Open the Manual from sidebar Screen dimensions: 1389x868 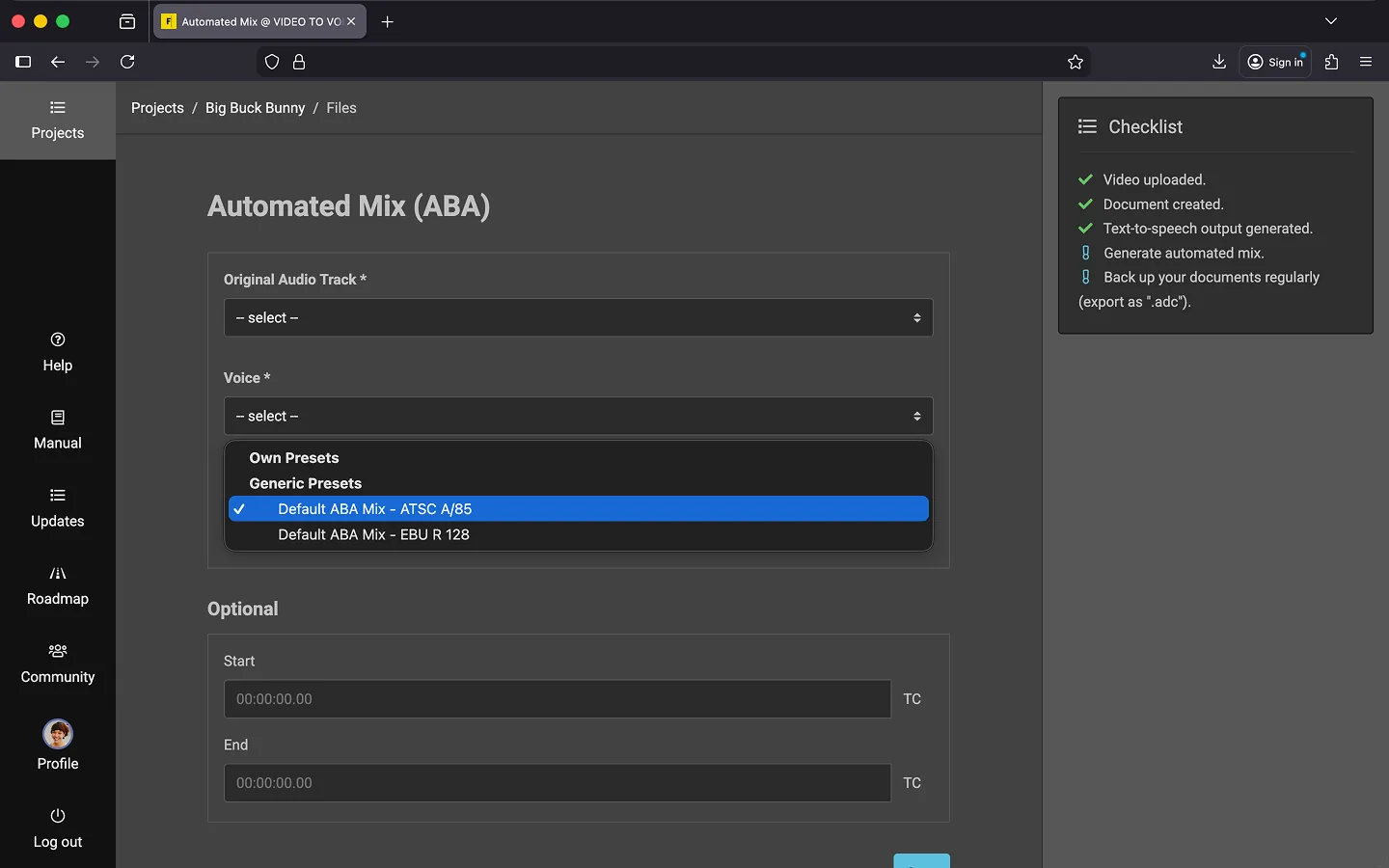[58, 430]
